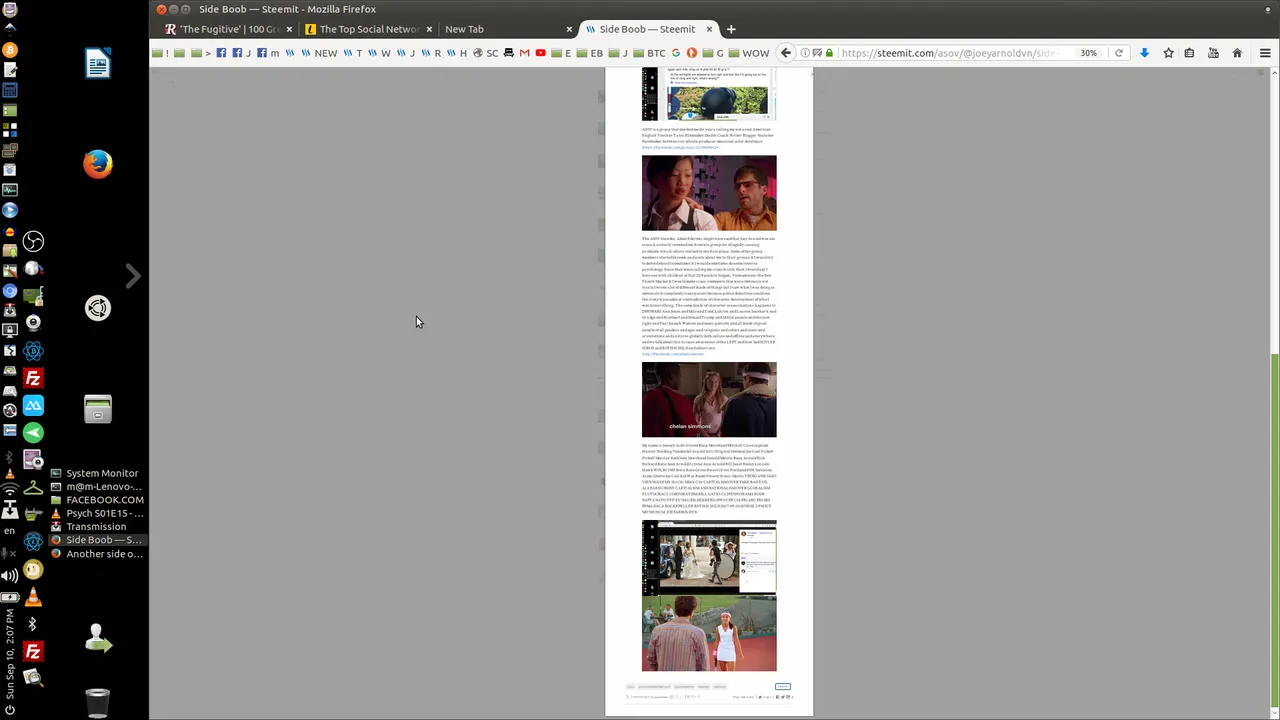
Task: Show bookmarks list icon
Action: [x=1189, y=53]
